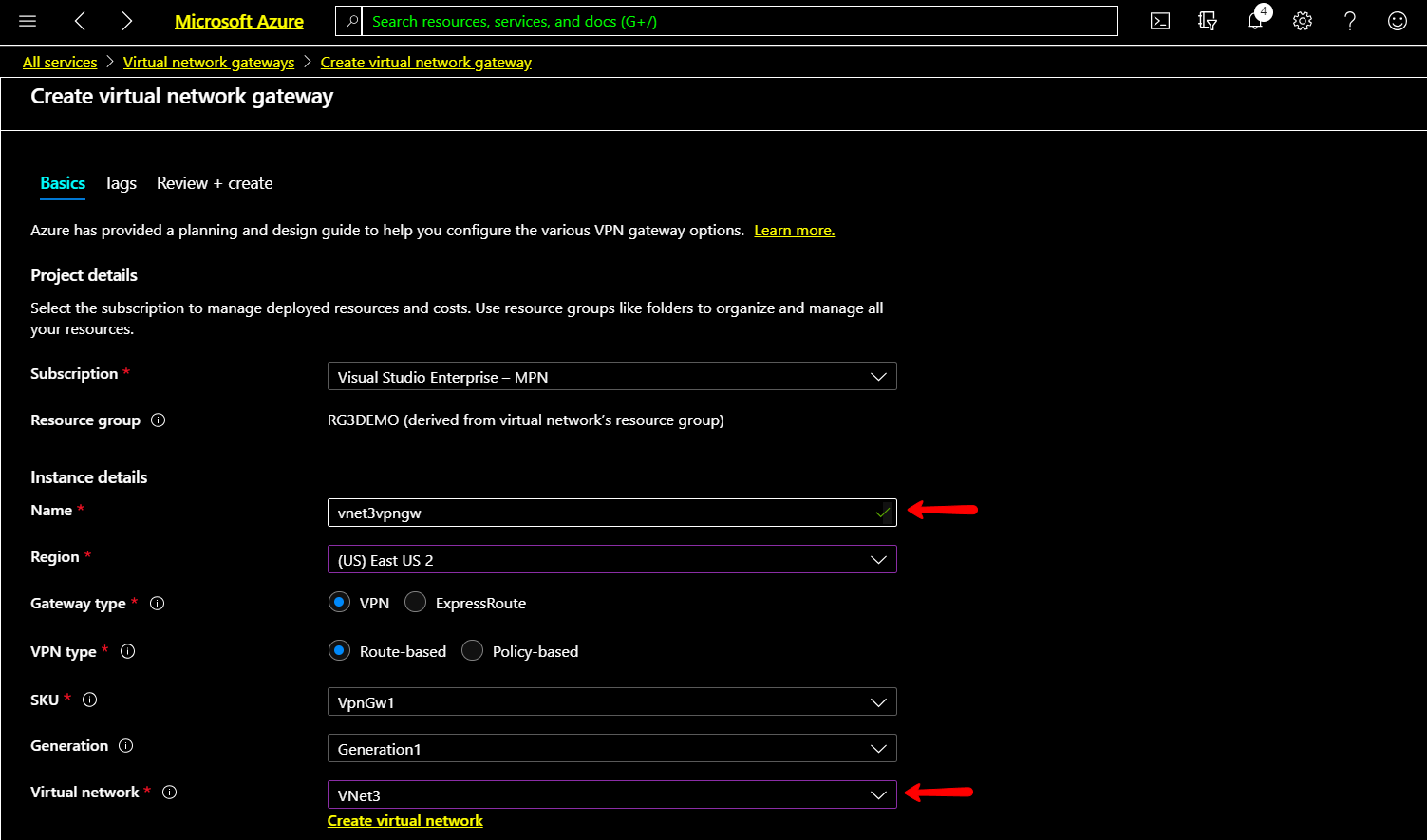This screenshot has height=840, width=1427.
Task: Click the Project details heading
Action: pyautogui.click(x=84, y=275)
